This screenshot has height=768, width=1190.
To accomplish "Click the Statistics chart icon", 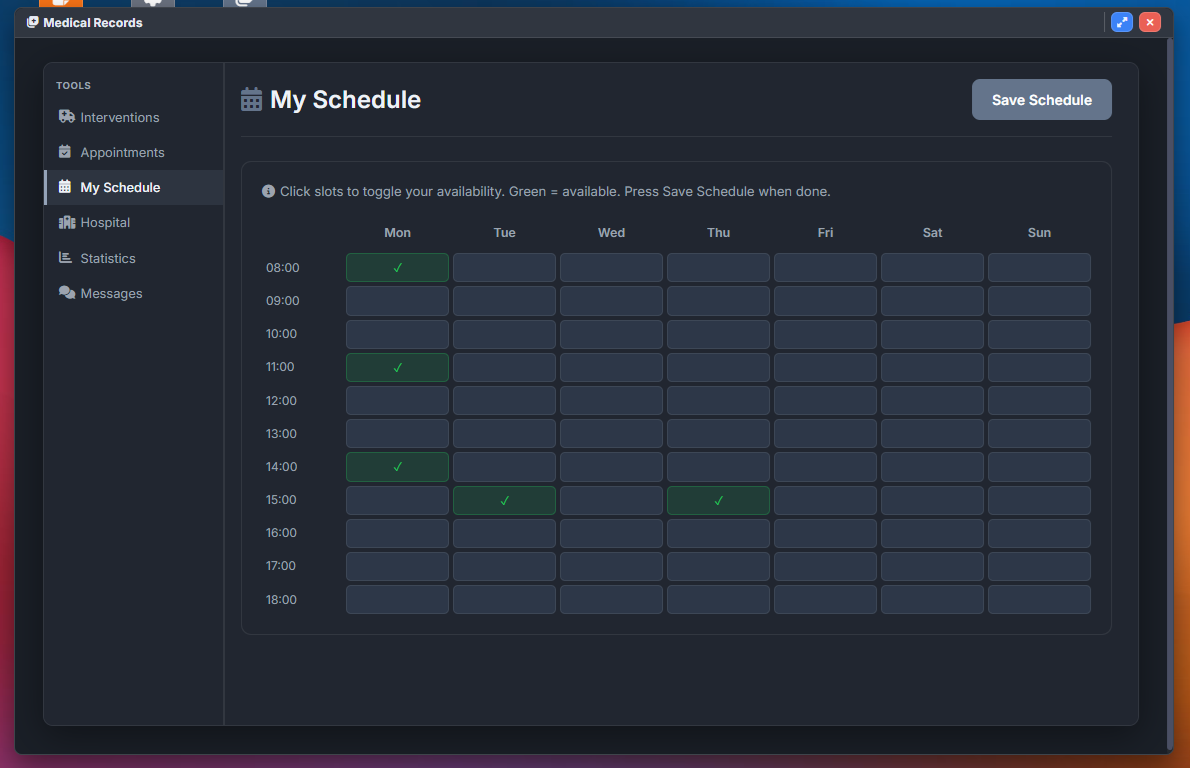I will point(65,258).
